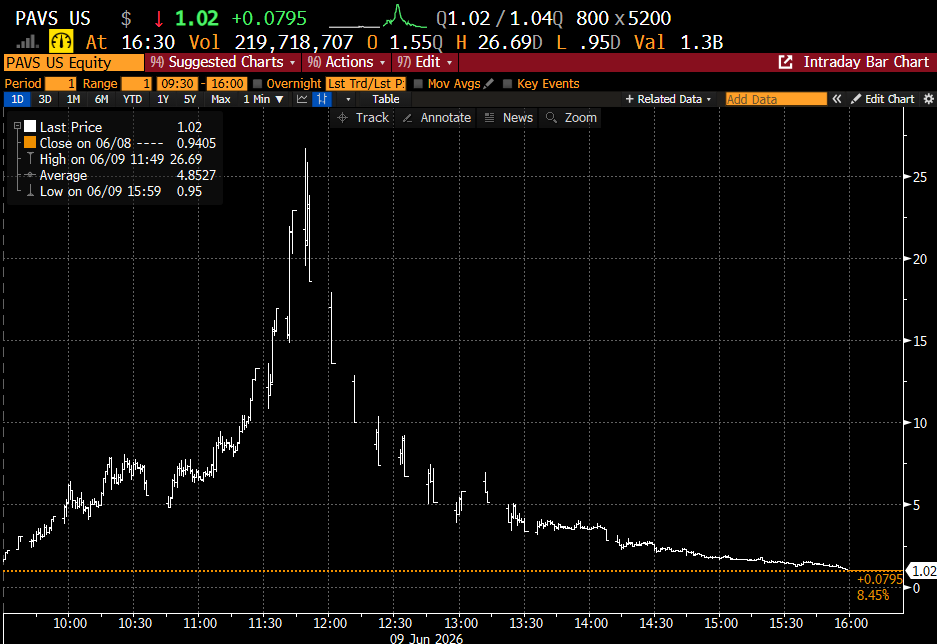
Task: Click the PAVS US Equity security field
Action: pos(74,63)
